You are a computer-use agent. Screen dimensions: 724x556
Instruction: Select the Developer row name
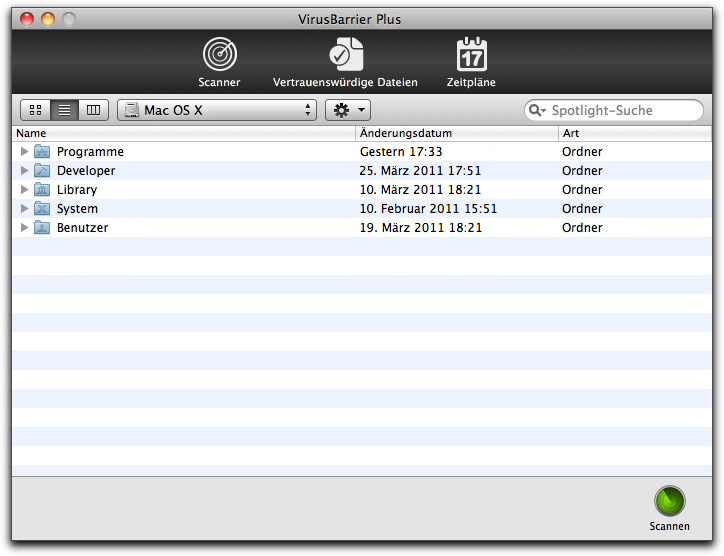click(x=86, y=171)
